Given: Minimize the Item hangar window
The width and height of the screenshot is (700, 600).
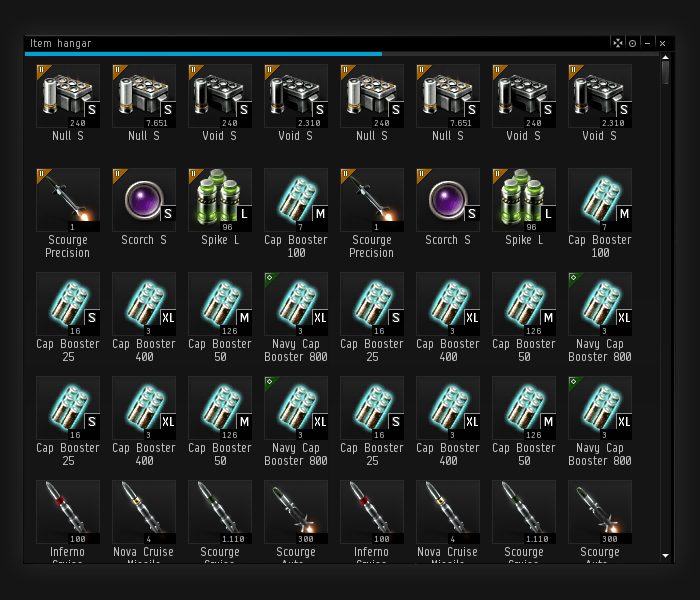Looking at the screenshot, I should (x=647, y=43).
